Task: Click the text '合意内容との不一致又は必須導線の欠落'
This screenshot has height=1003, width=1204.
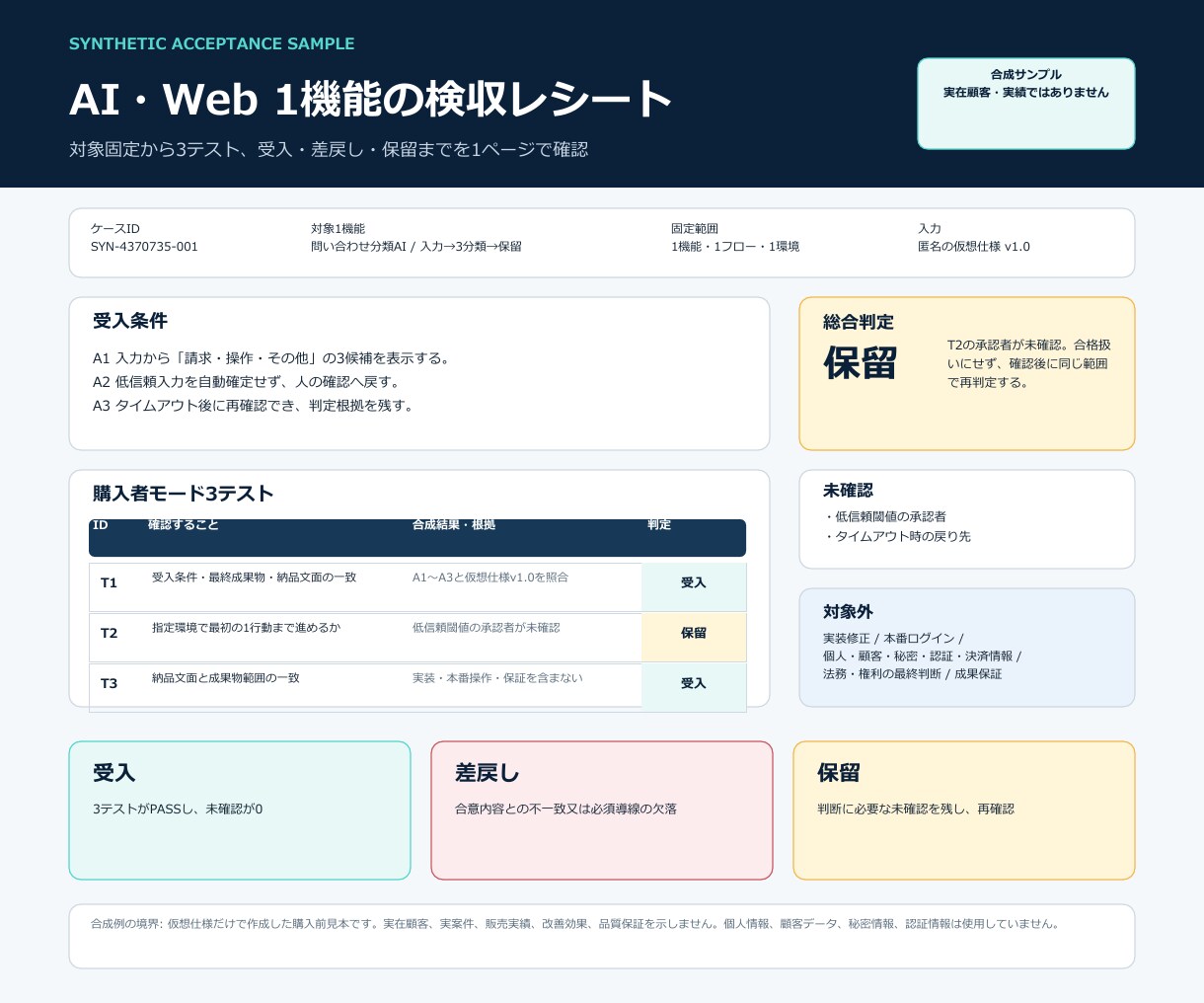Action: [x=565, y=810]
